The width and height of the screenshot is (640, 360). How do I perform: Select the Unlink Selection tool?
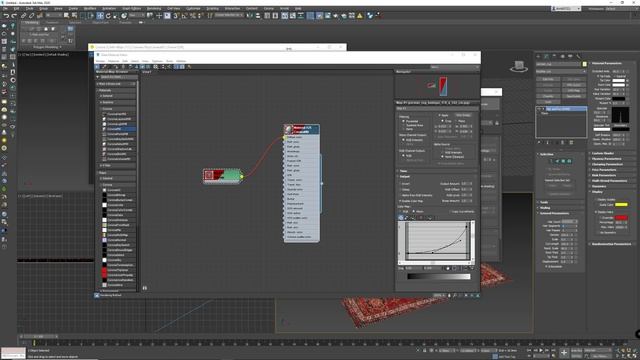(x=31, y=16)
